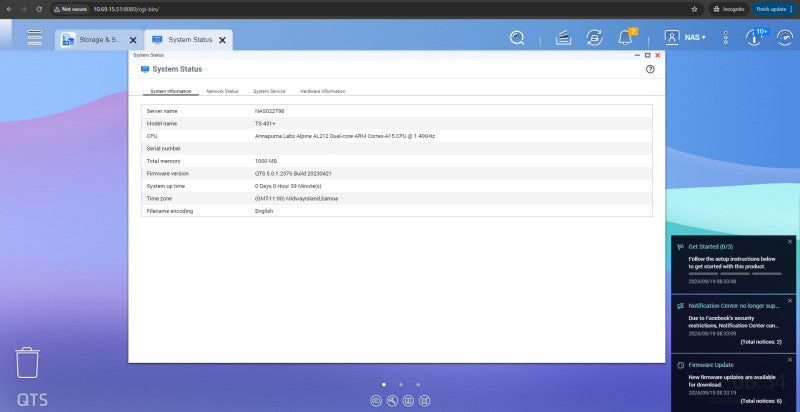Click the server name value NAS022798

pyautogui.click(x=269, y=111)
